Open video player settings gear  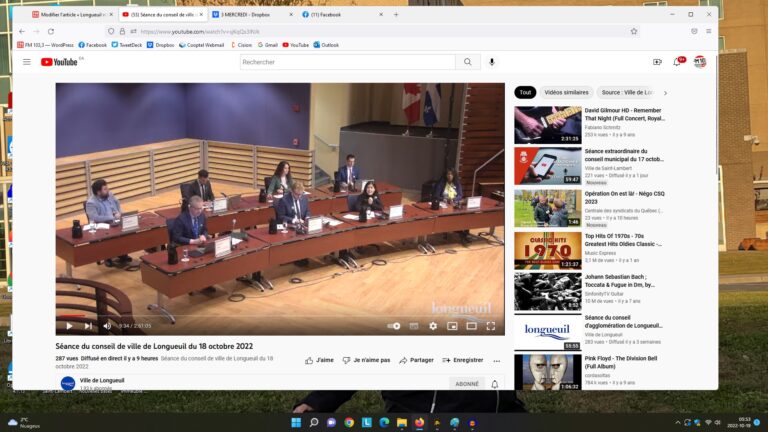pos(433,326)
